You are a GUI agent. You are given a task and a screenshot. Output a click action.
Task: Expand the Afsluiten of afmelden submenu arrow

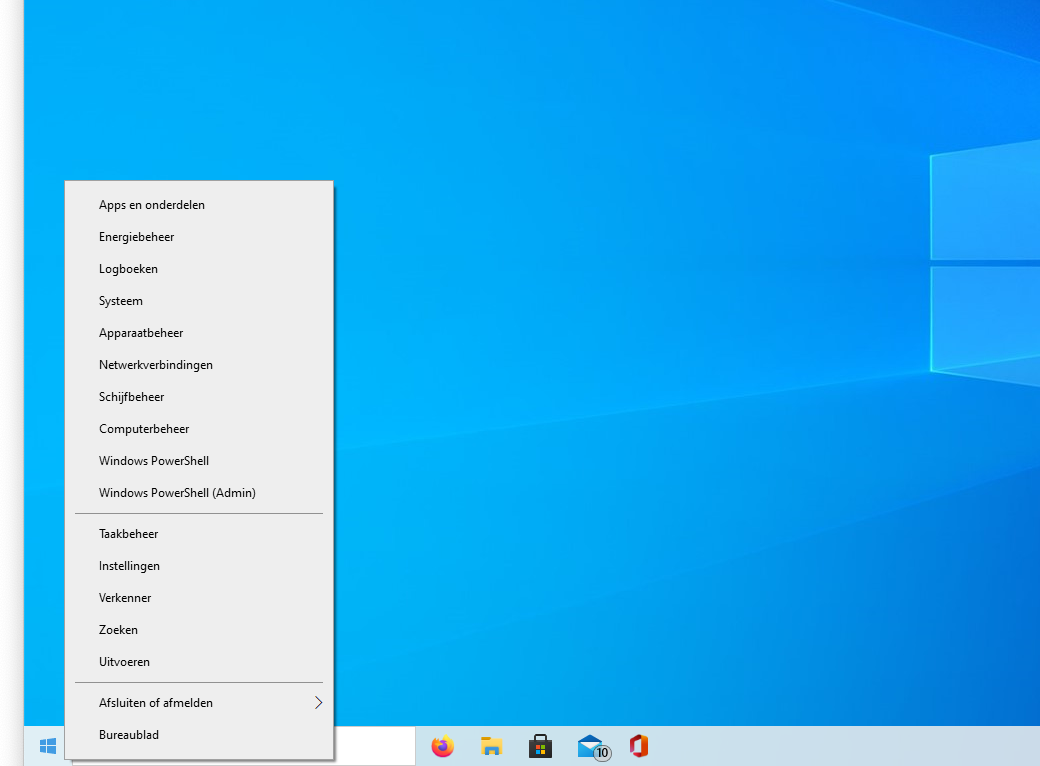(318, 703)
